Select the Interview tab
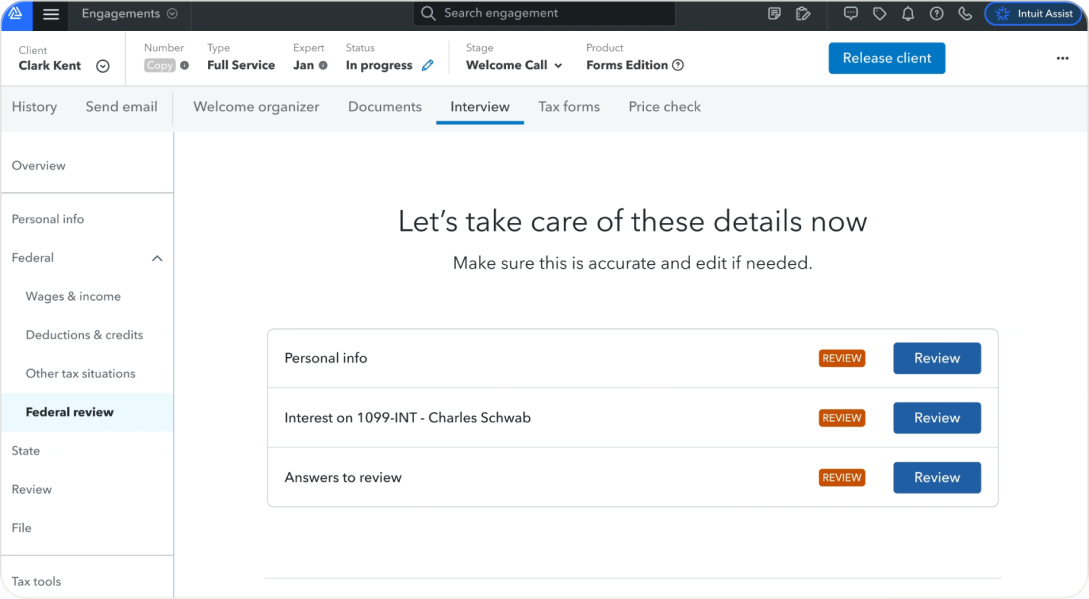 tap(480, 107)
